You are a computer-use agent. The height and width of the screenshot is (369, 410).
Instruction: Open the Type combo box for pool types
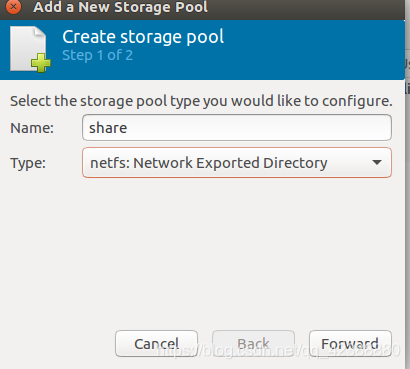(x=237, y=163)
